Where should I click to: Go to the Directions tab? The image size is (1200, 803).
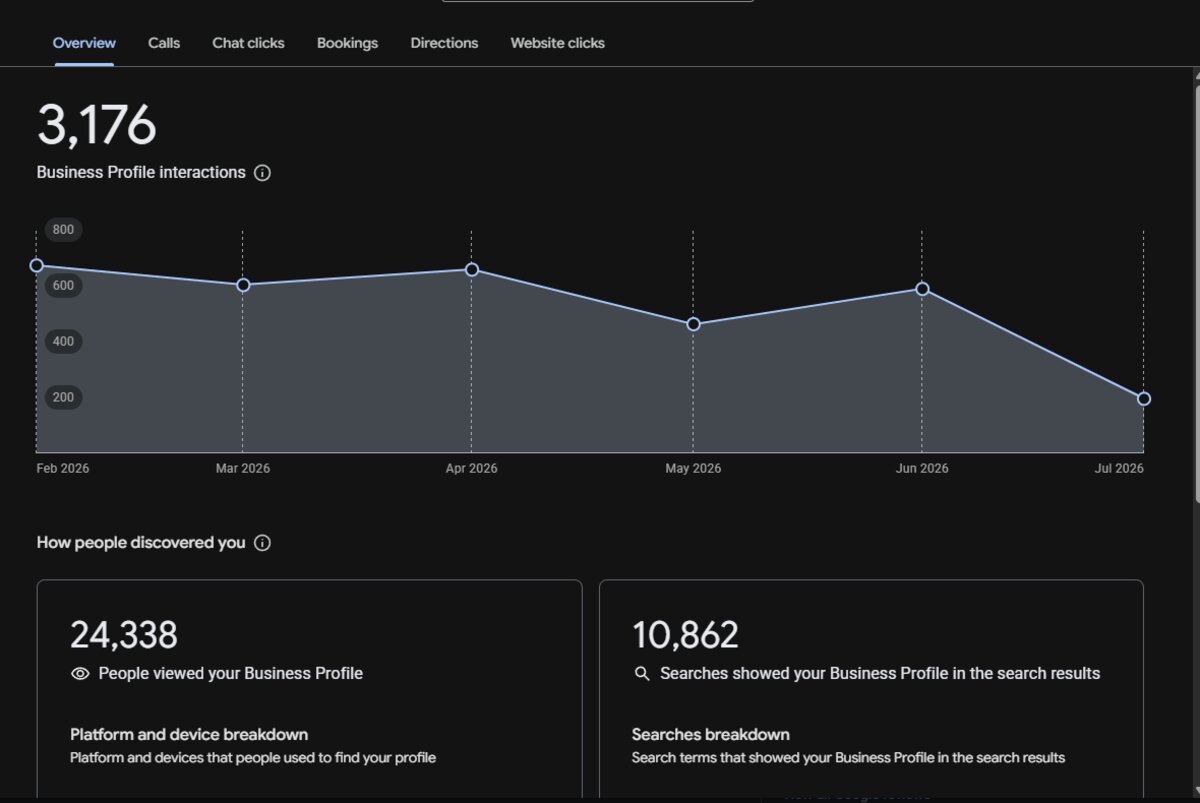click(444, 43)
